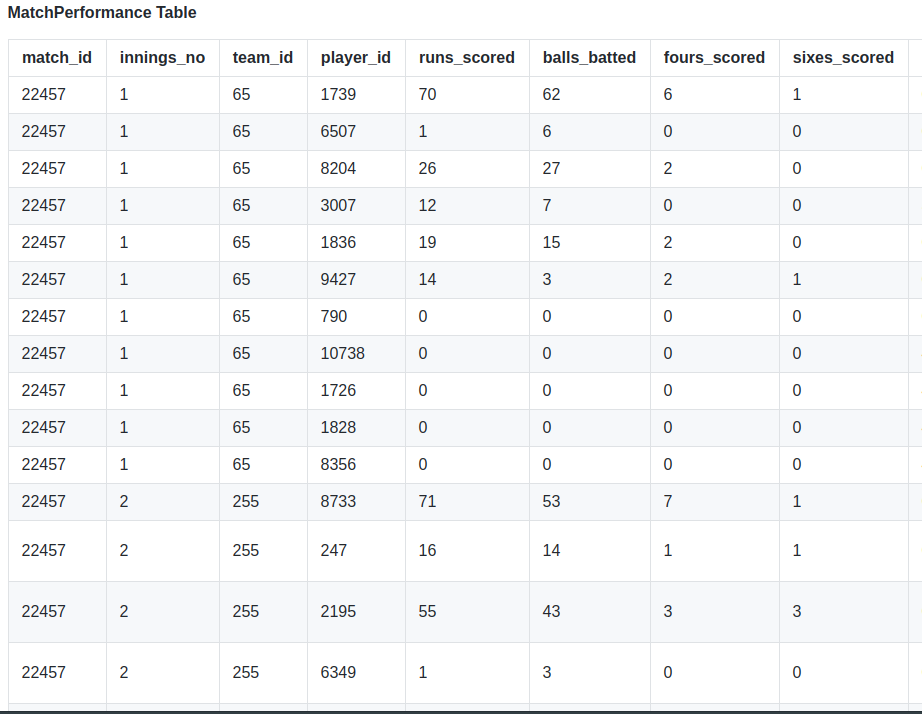Click fours_scored value 6 in player 1739's row
Viewport: 922px width, 714px height.
tap(668, 95)
